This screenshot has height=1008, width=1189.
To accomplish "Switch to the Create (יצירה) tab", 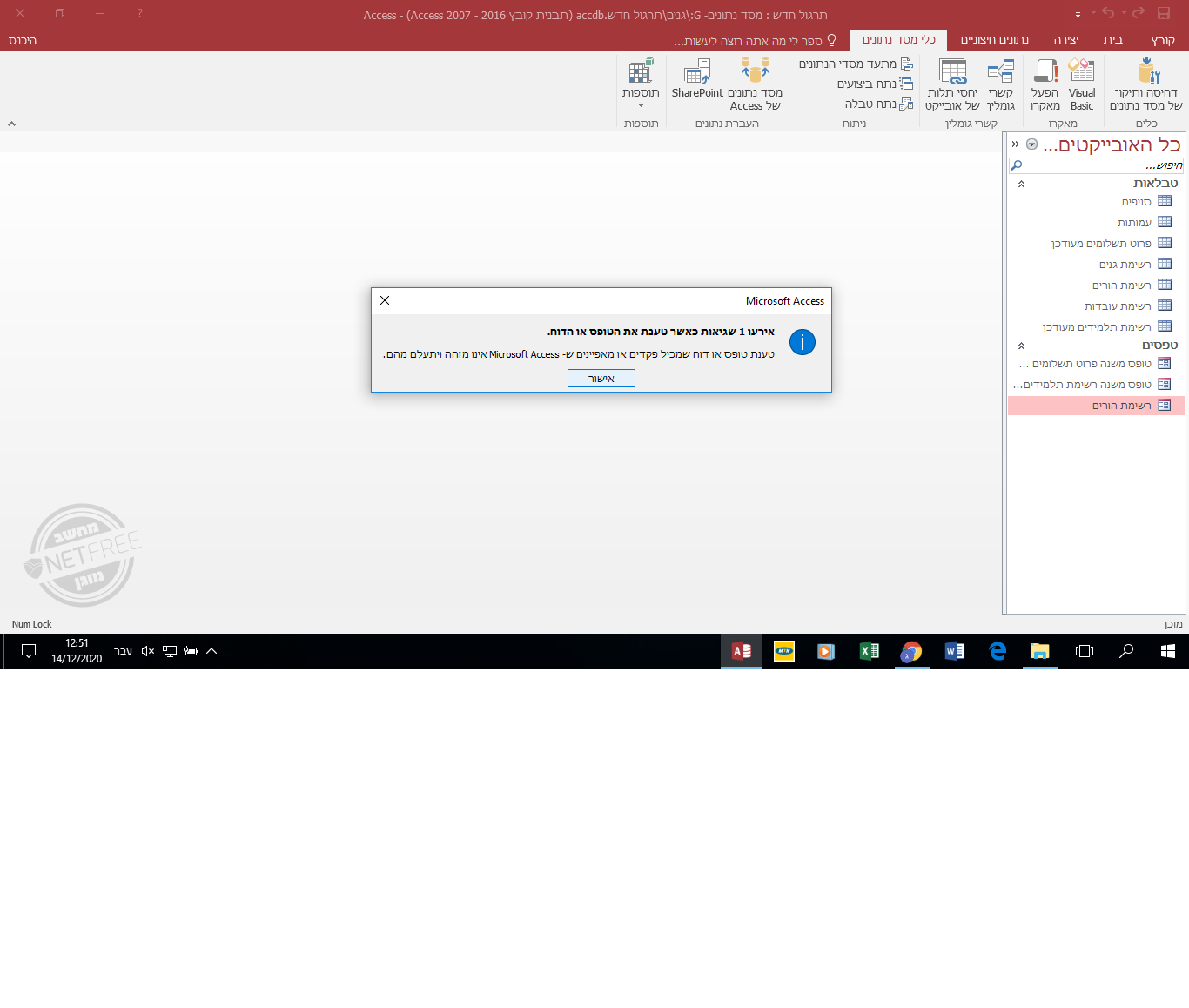I will [1065, 40].
